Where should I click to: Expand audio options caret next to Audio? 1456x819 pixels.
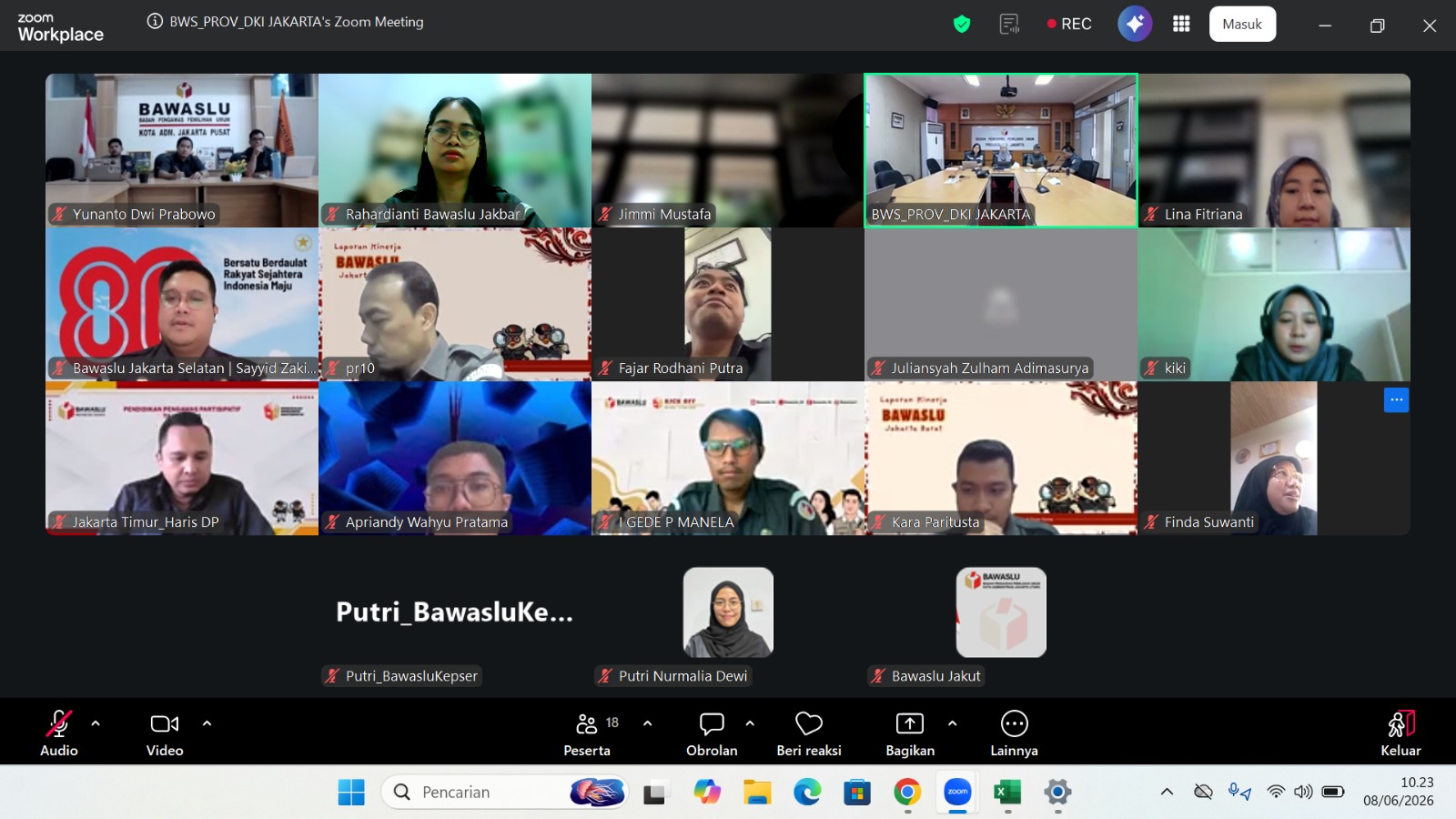coord(96,723)
